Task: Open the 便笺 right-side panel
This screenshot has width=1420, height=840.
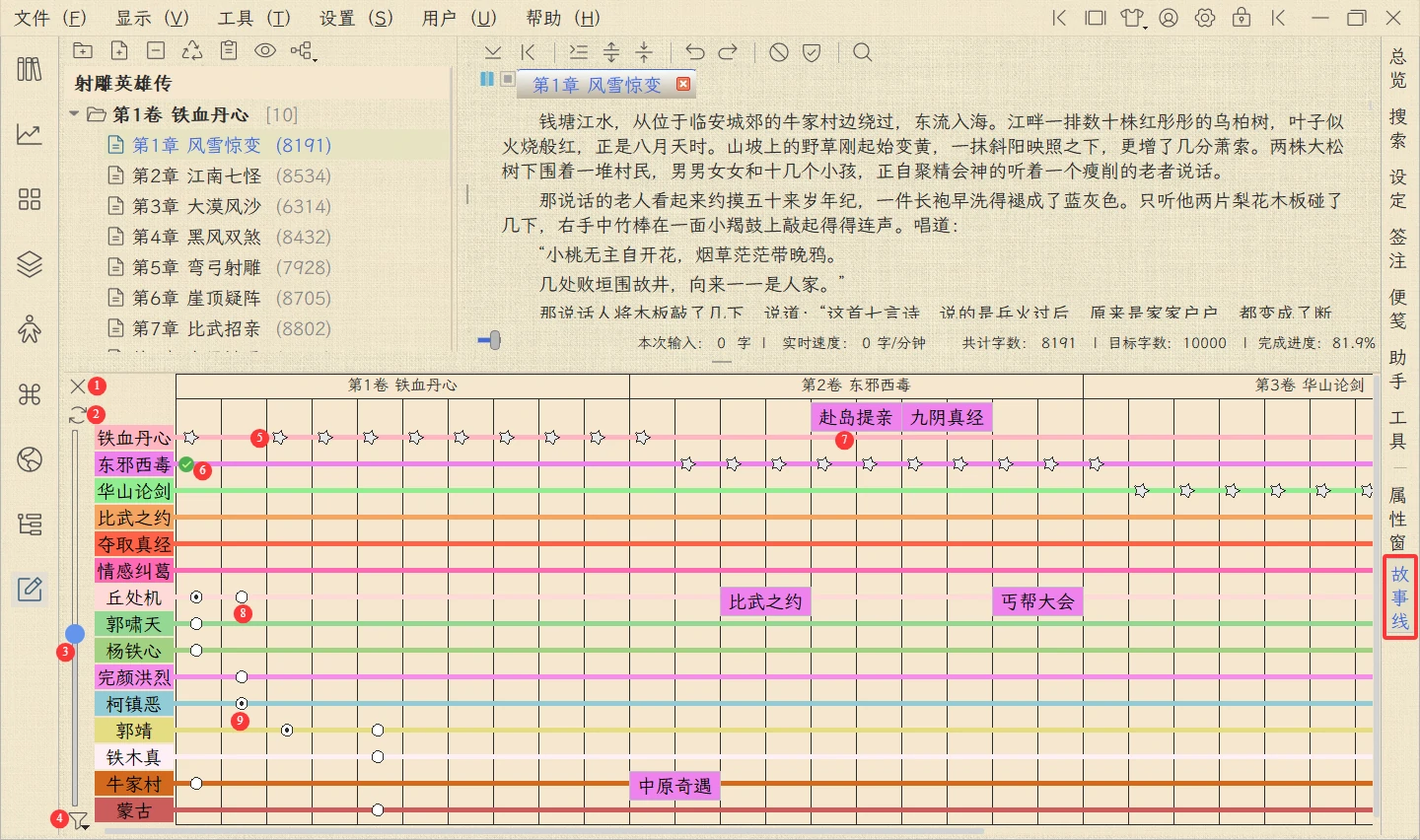Action: pos(1398,309)
